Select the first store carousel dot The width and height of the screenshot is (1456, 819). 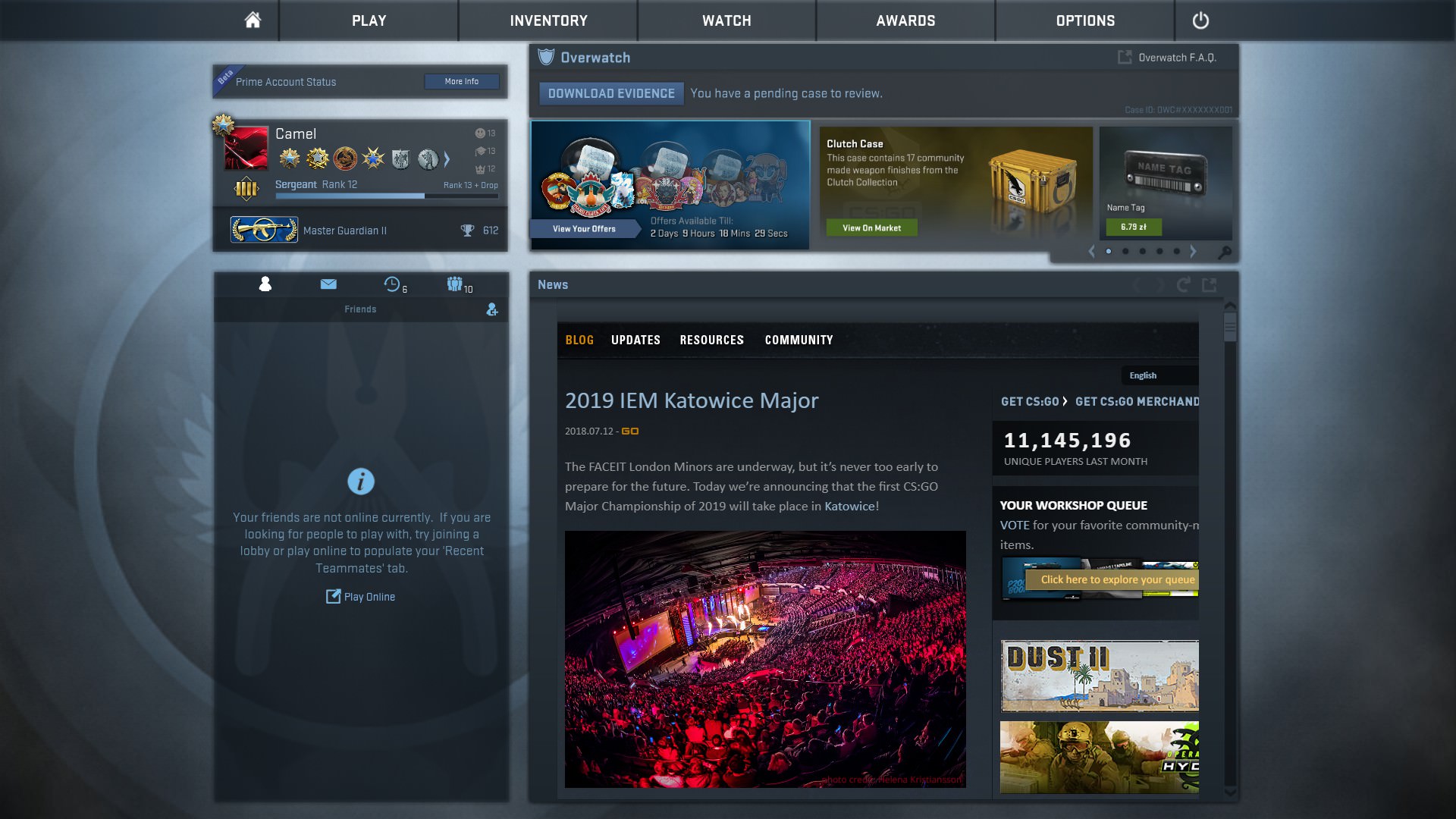pos(1109,251)
